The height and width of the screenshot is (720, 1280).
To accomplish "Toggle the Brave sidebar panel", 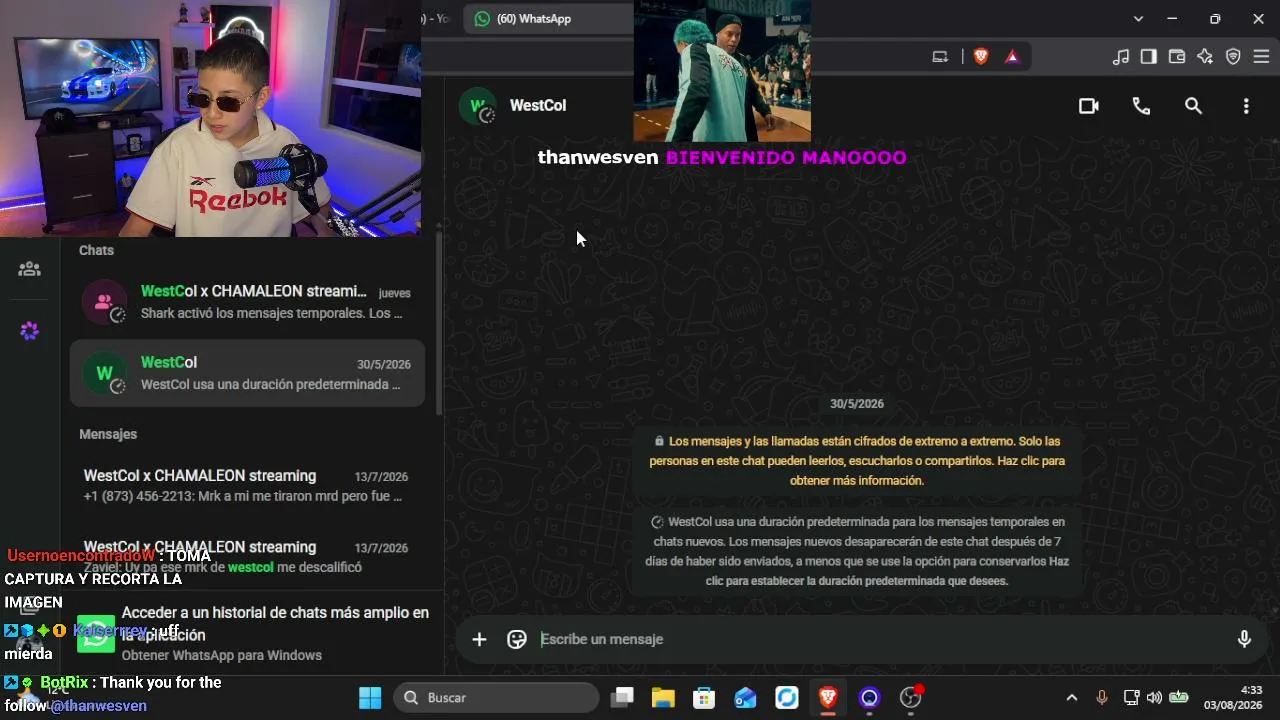I will (x=1149, y=57).
